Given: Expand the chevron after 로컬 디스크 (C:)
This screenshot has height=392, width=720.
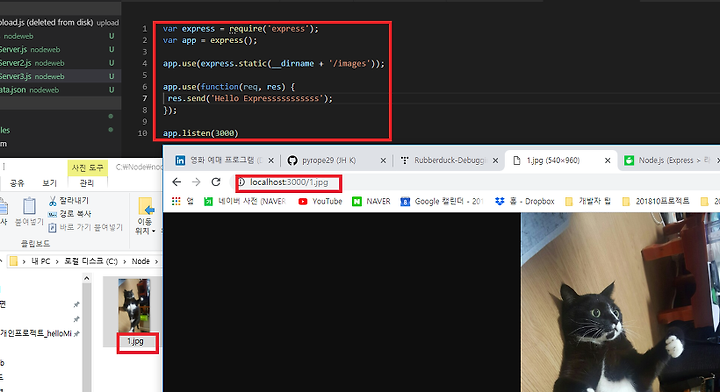Looking at the screenshot, I should [124, 261].
